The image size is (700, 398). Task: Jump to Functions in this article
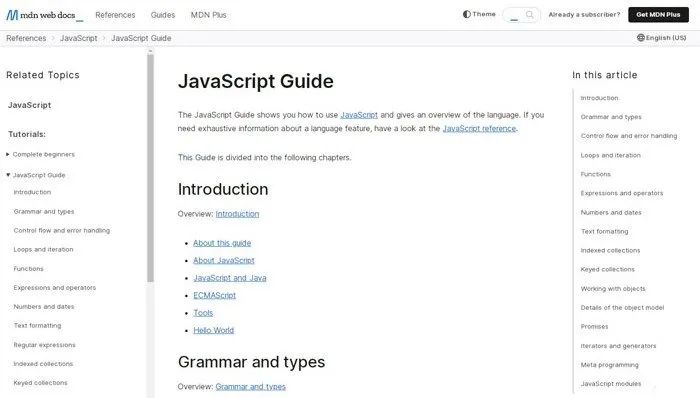[x=596, y=174]
